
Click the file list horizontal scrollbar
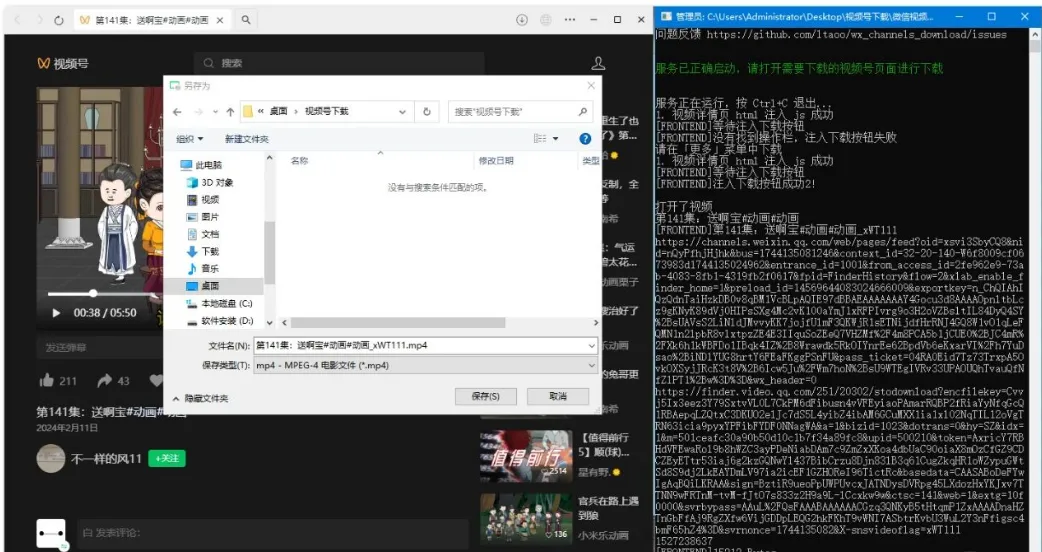tap(397, 323)
